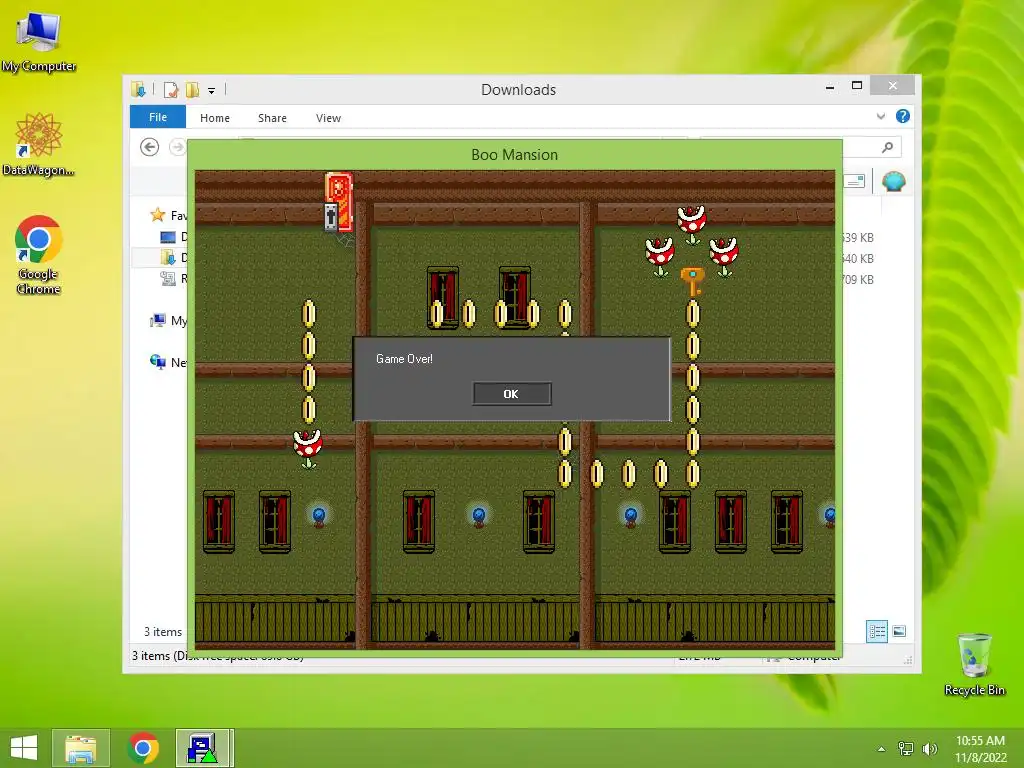Click the Downloads folder icon in title bar
Viewport: 1024px width, 768px height.
(x=138, y=89)
